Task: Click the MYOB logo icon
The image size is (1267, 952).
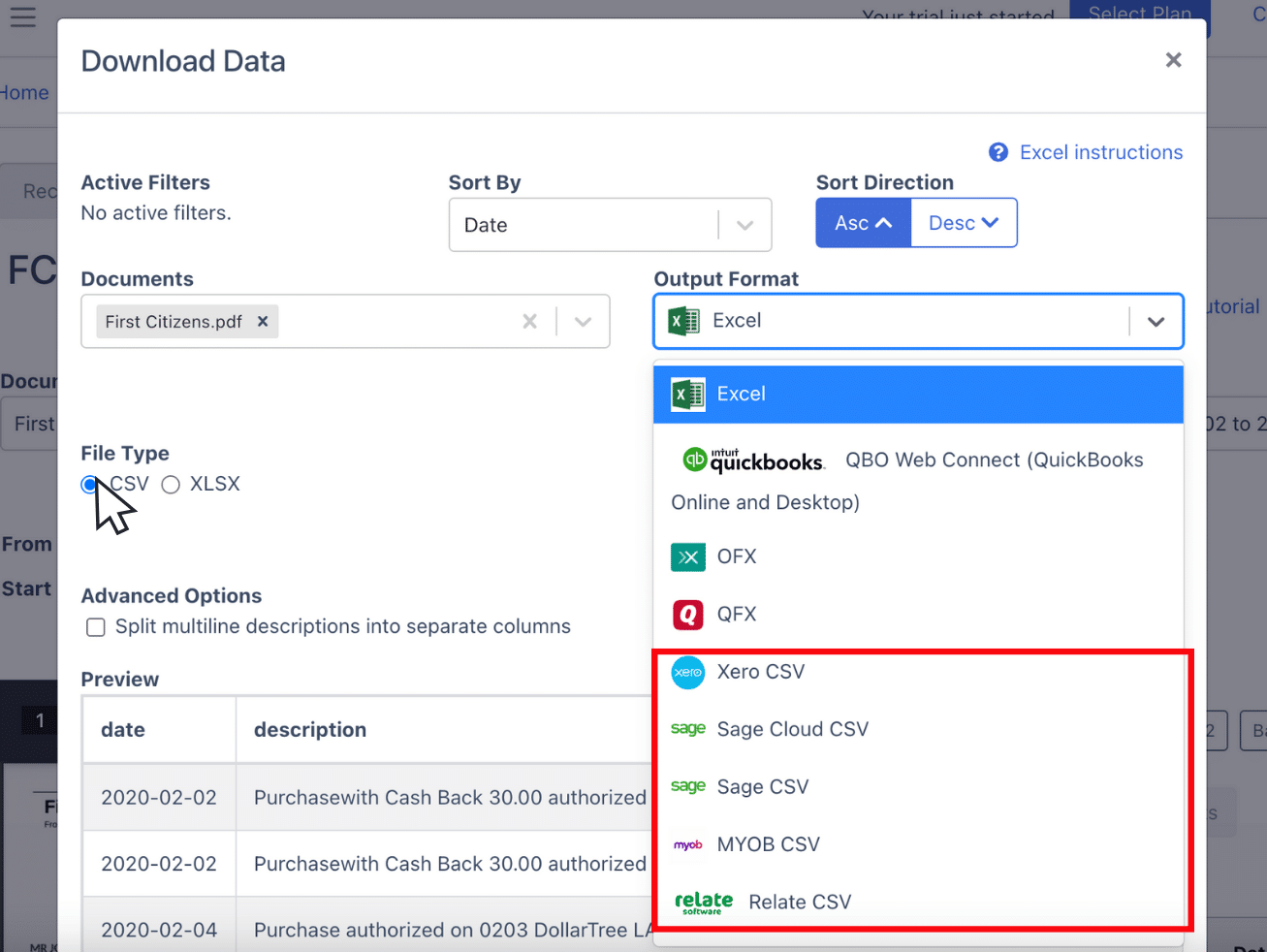Action: coord(688,844)
